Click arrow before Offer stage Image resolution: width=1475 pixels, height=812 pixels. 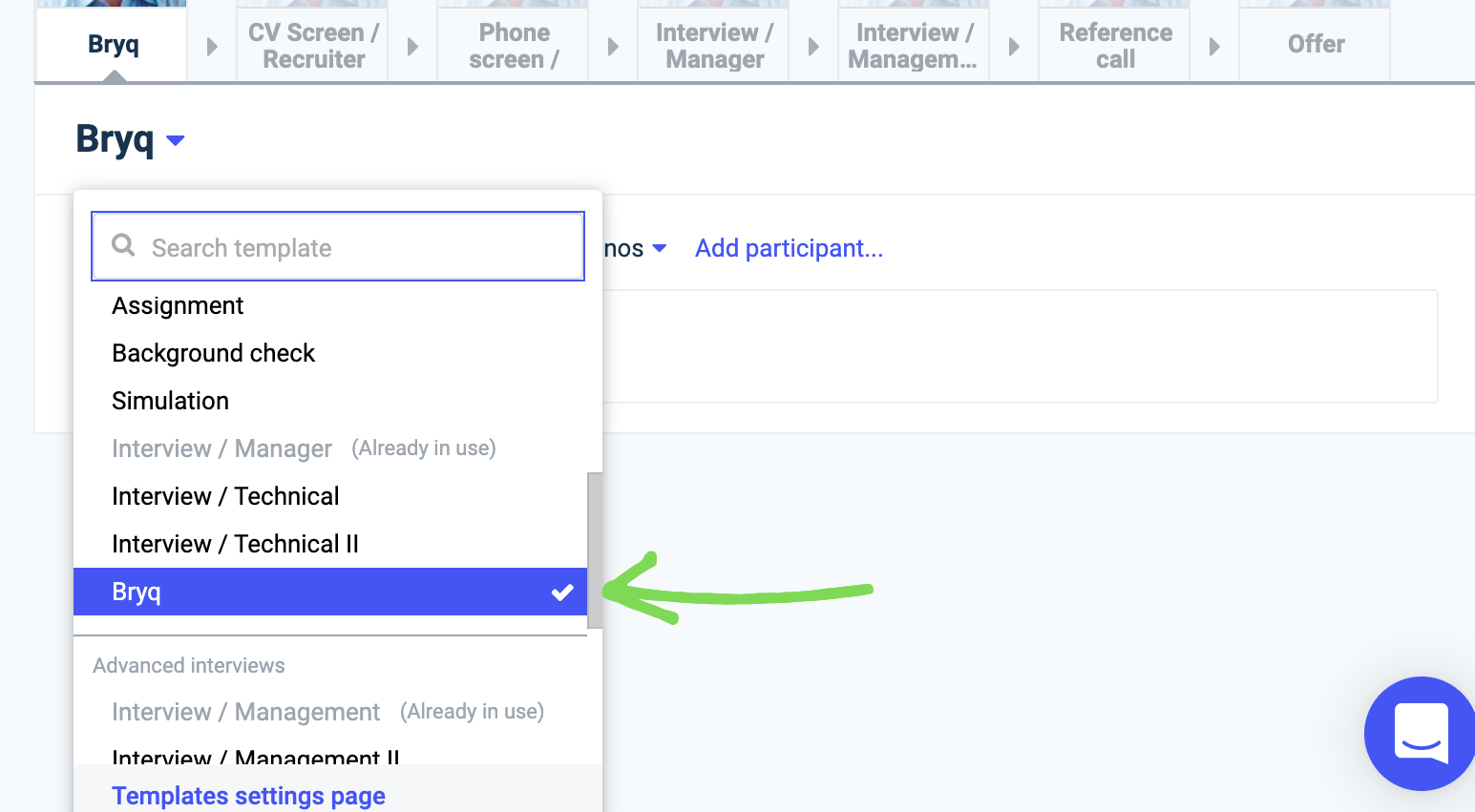pos(1214,46)
